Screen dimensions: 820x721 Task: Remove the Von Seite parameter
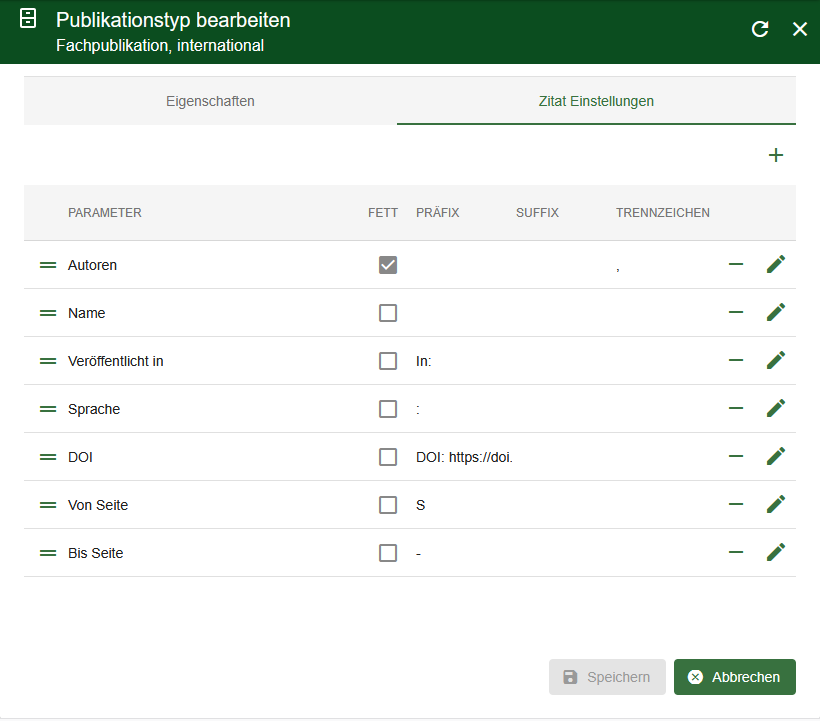point(736,504)
